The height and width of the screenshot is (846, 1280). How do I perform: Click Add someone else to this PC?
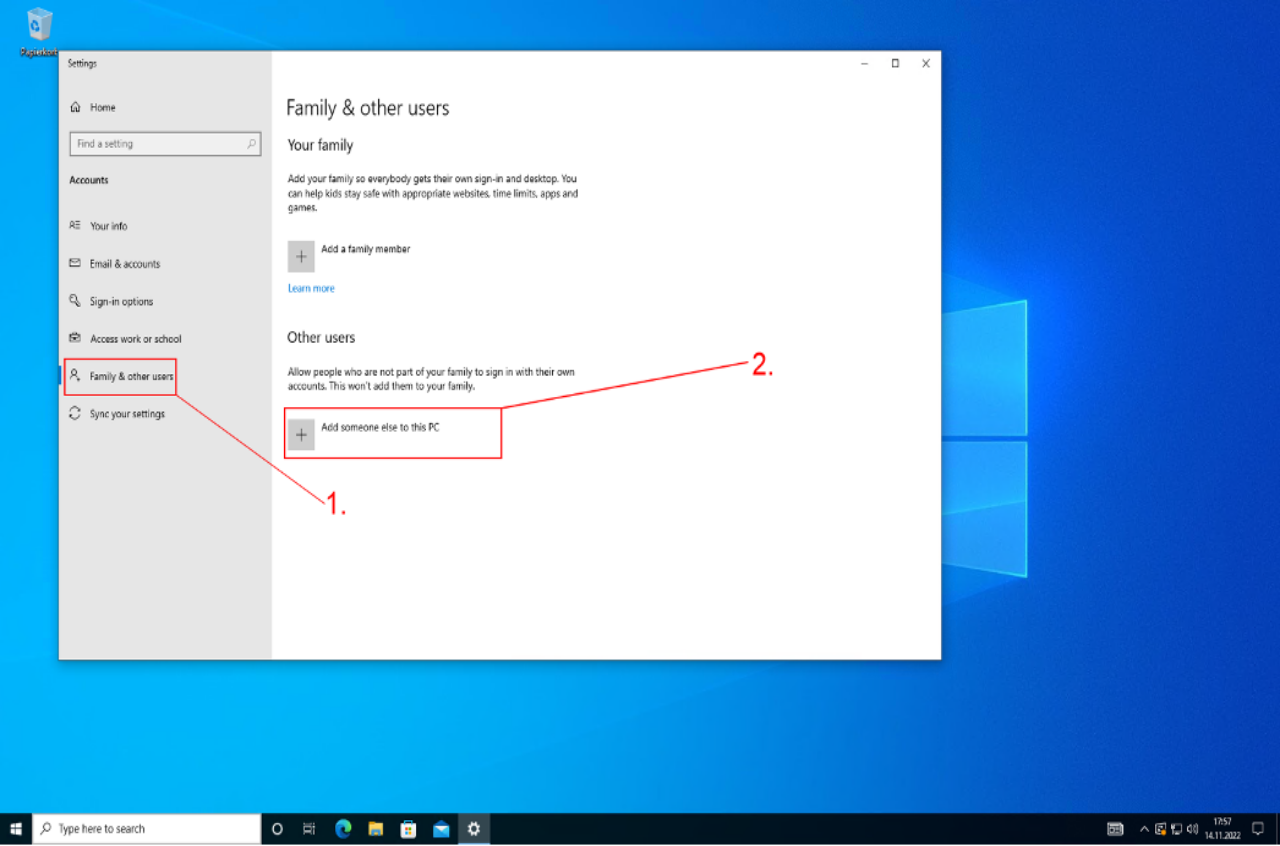click(380, 428)
